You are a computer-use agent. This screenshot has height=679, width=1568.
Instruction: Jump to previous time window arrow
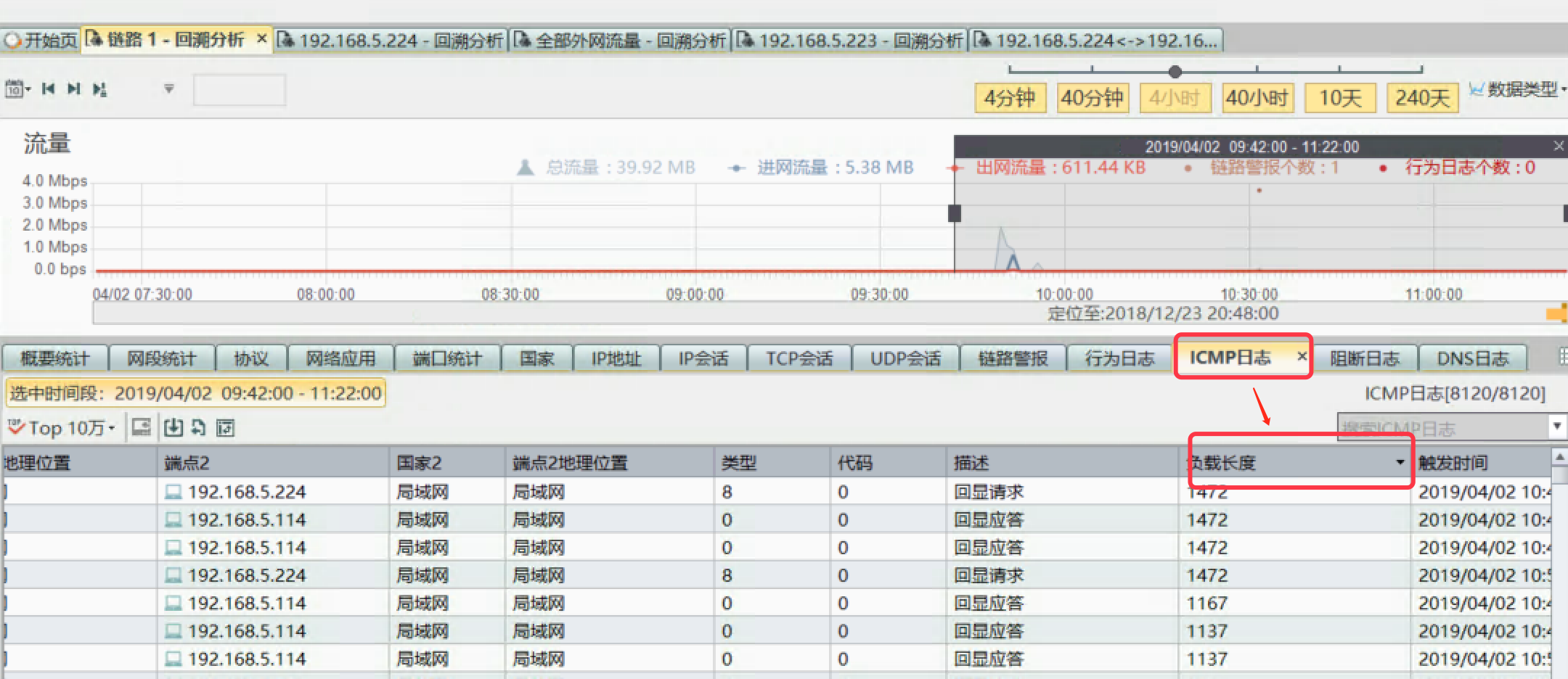(x=49, y=89)
